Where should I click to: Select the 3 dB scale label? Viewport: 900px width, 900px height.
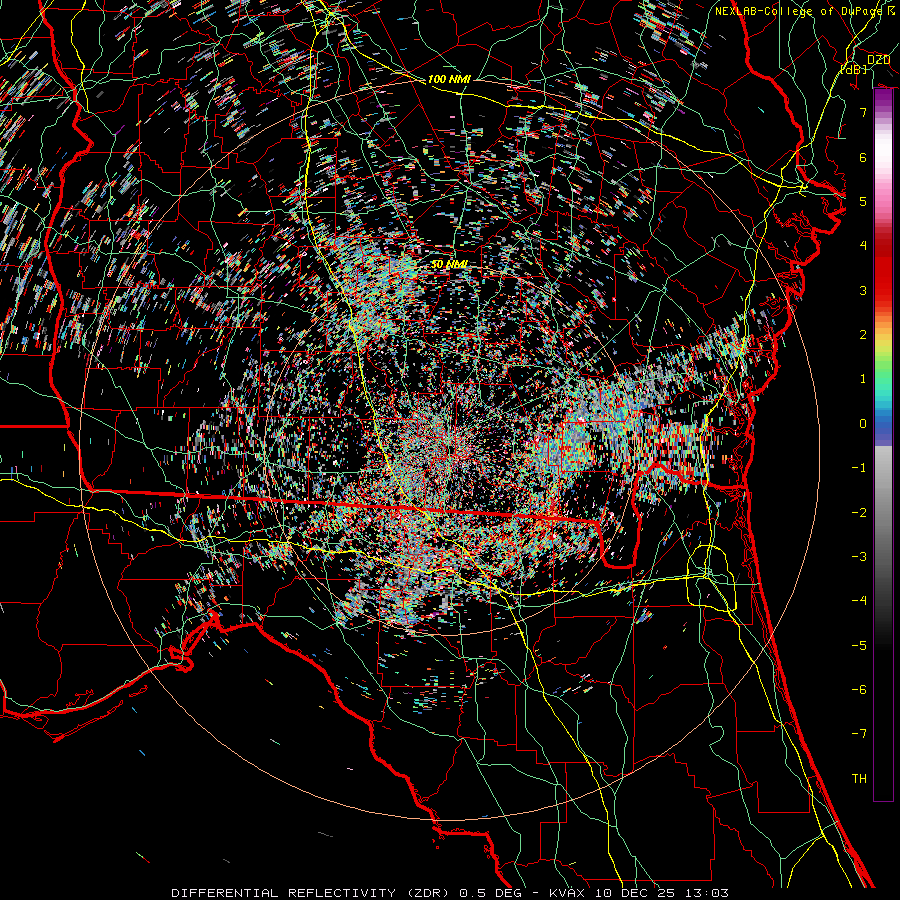(863, 290)
